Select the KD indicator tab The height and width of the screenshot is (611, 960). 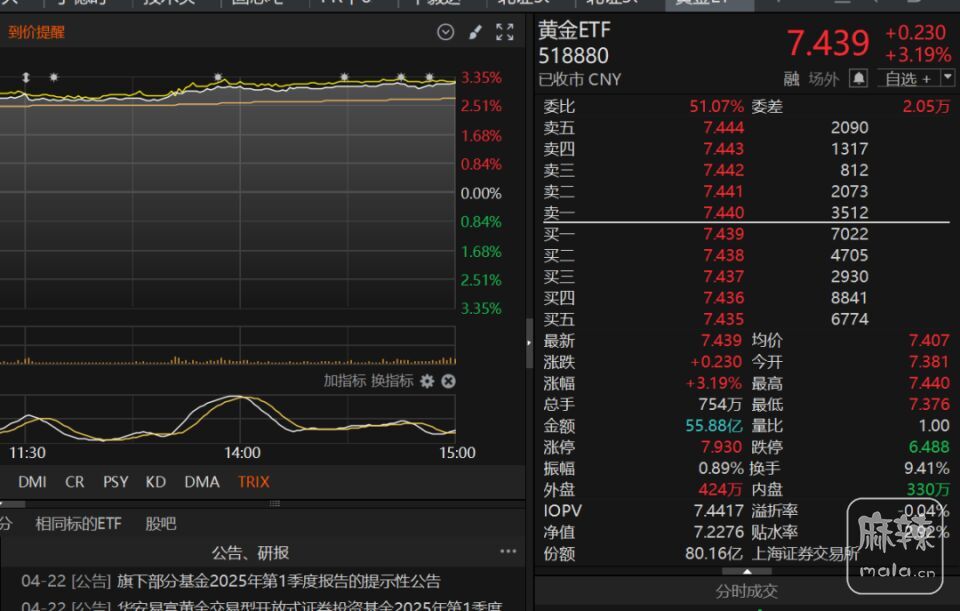155,482
